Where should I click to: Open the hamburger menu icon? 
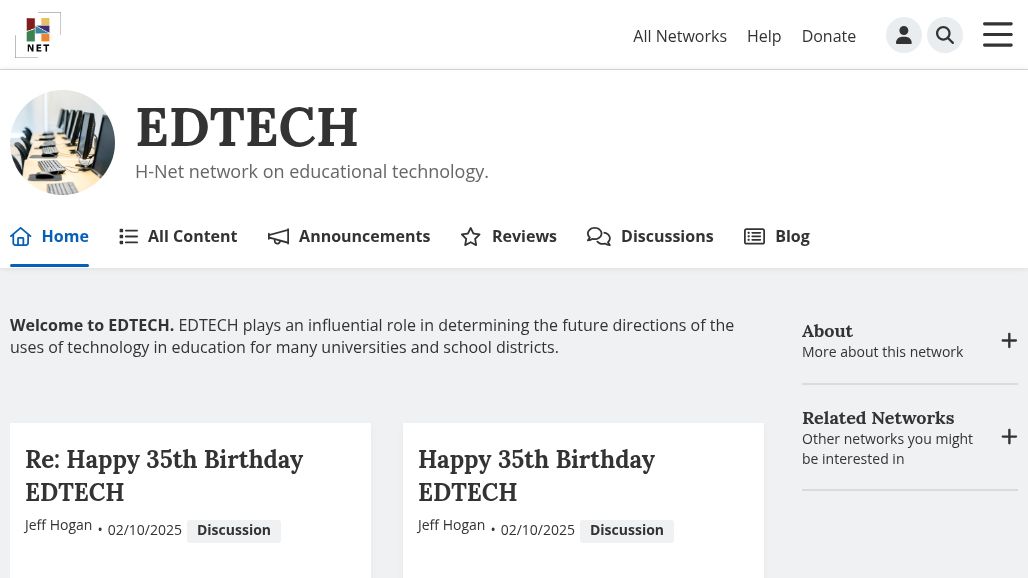pos(997,35)
